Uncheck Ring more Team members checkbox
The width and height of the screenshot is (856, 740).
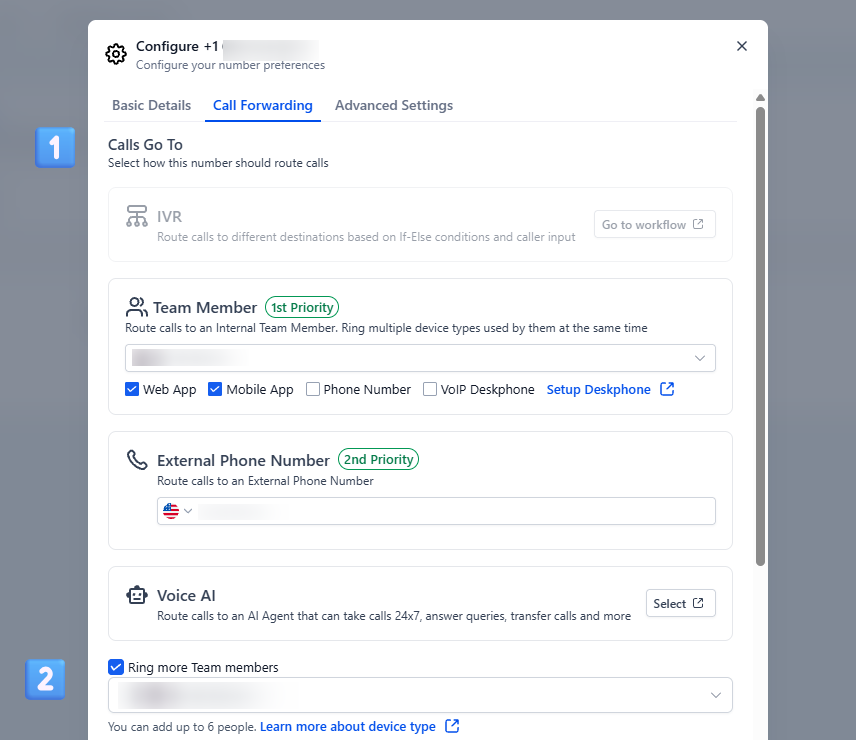point(115,667)
